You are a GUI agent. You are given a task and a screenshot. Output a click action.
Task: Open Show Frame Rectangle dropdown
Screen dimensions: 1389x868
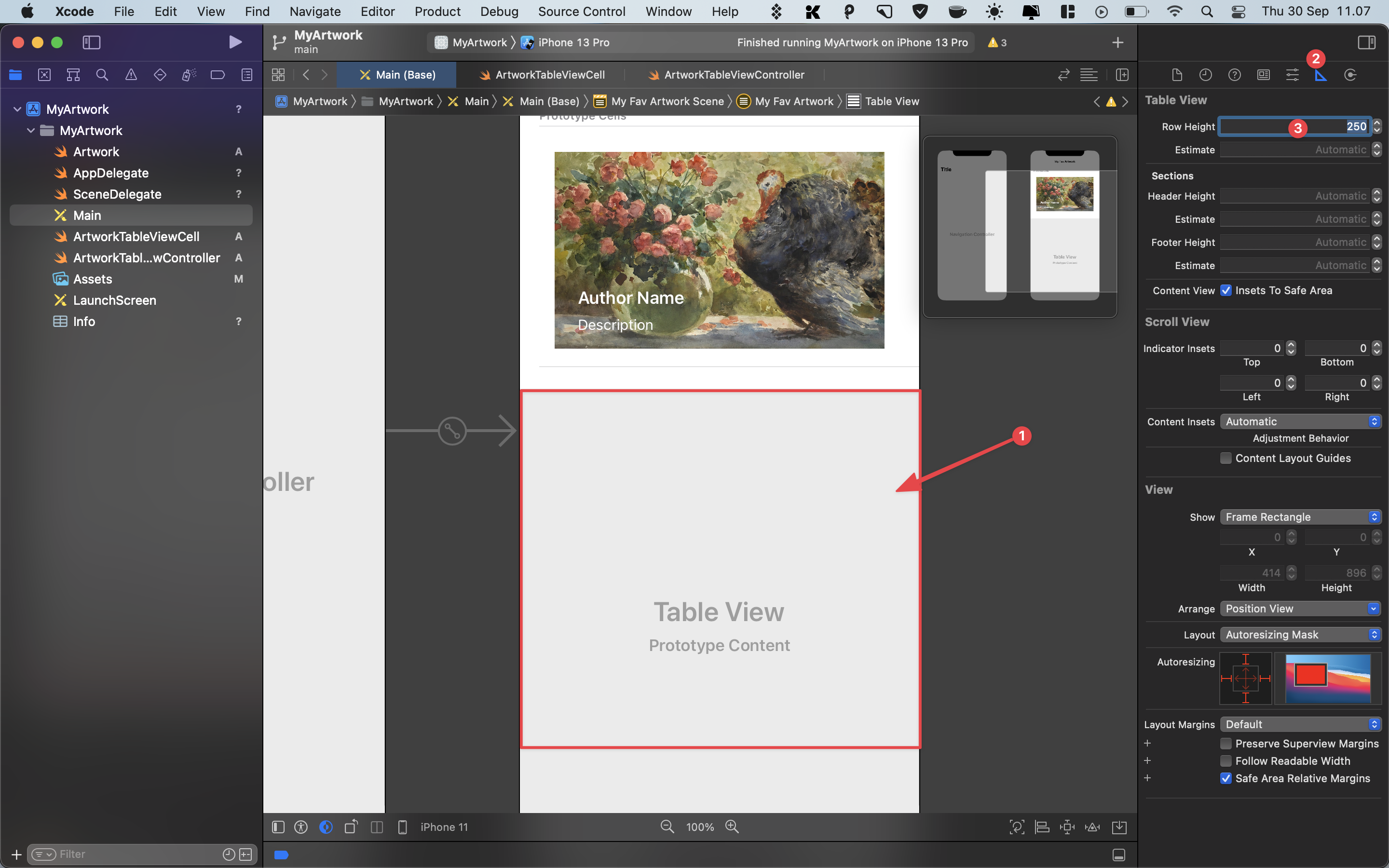pyautogui.click(x=1301, y=516)
